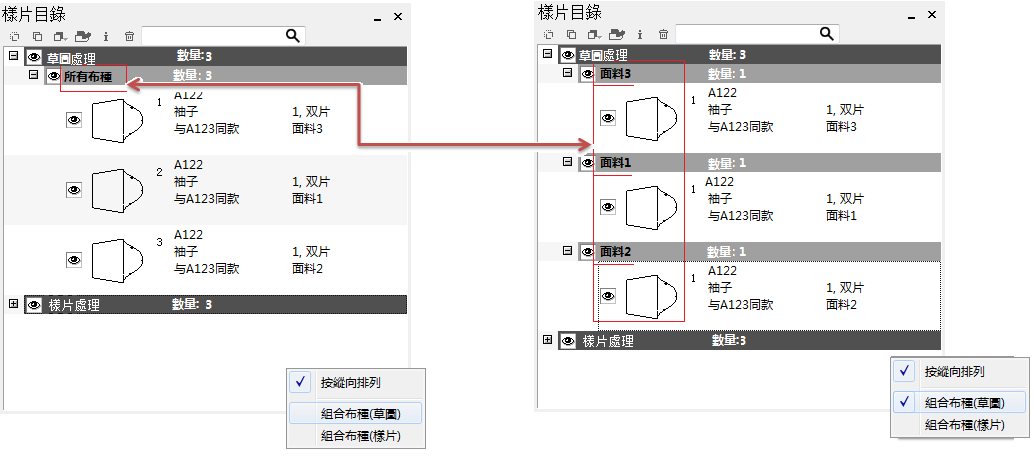
Task: Collapse the 面料1 group
Action: (567, 162)
